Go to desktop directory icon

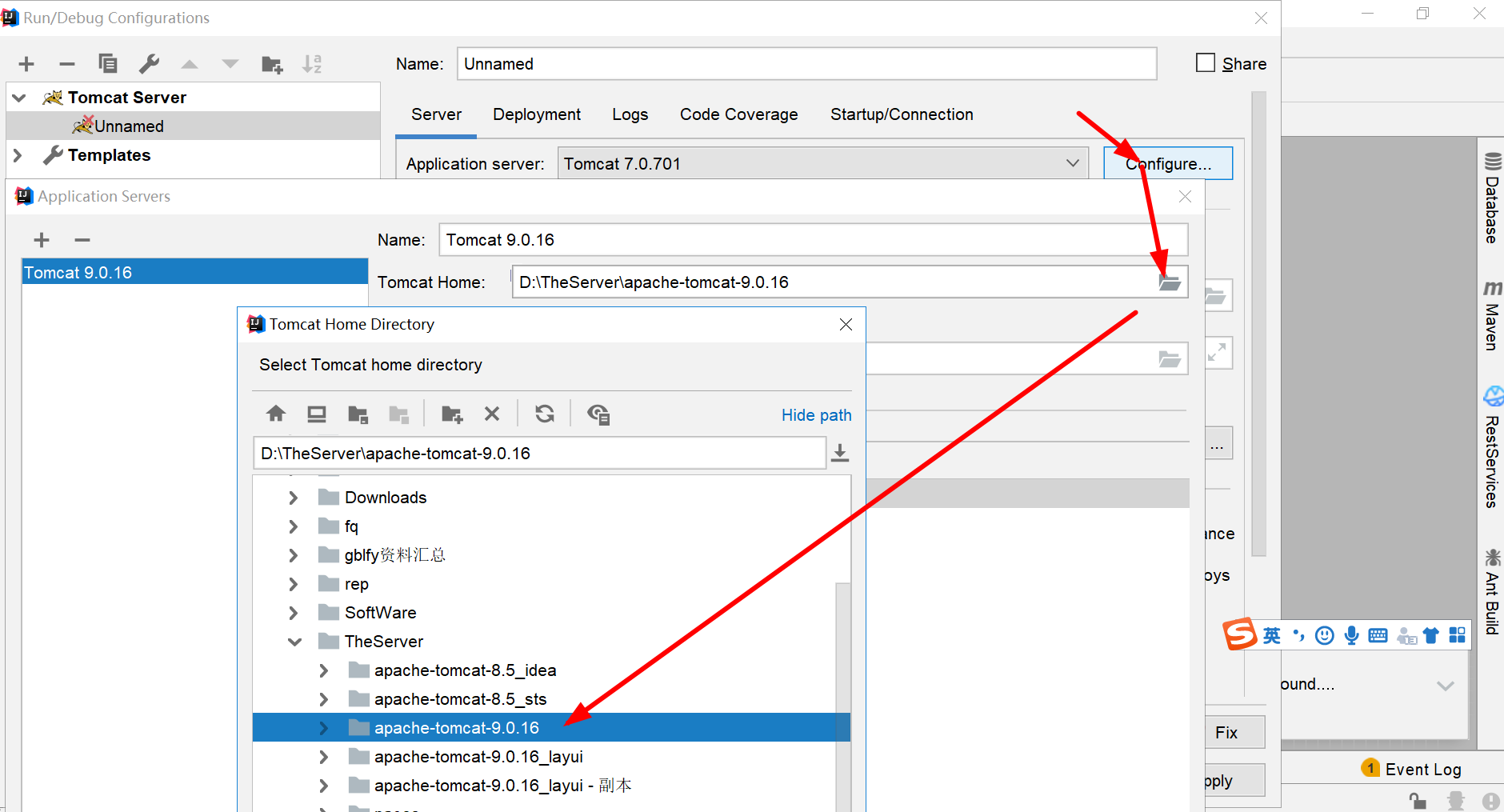pos(317,414)
